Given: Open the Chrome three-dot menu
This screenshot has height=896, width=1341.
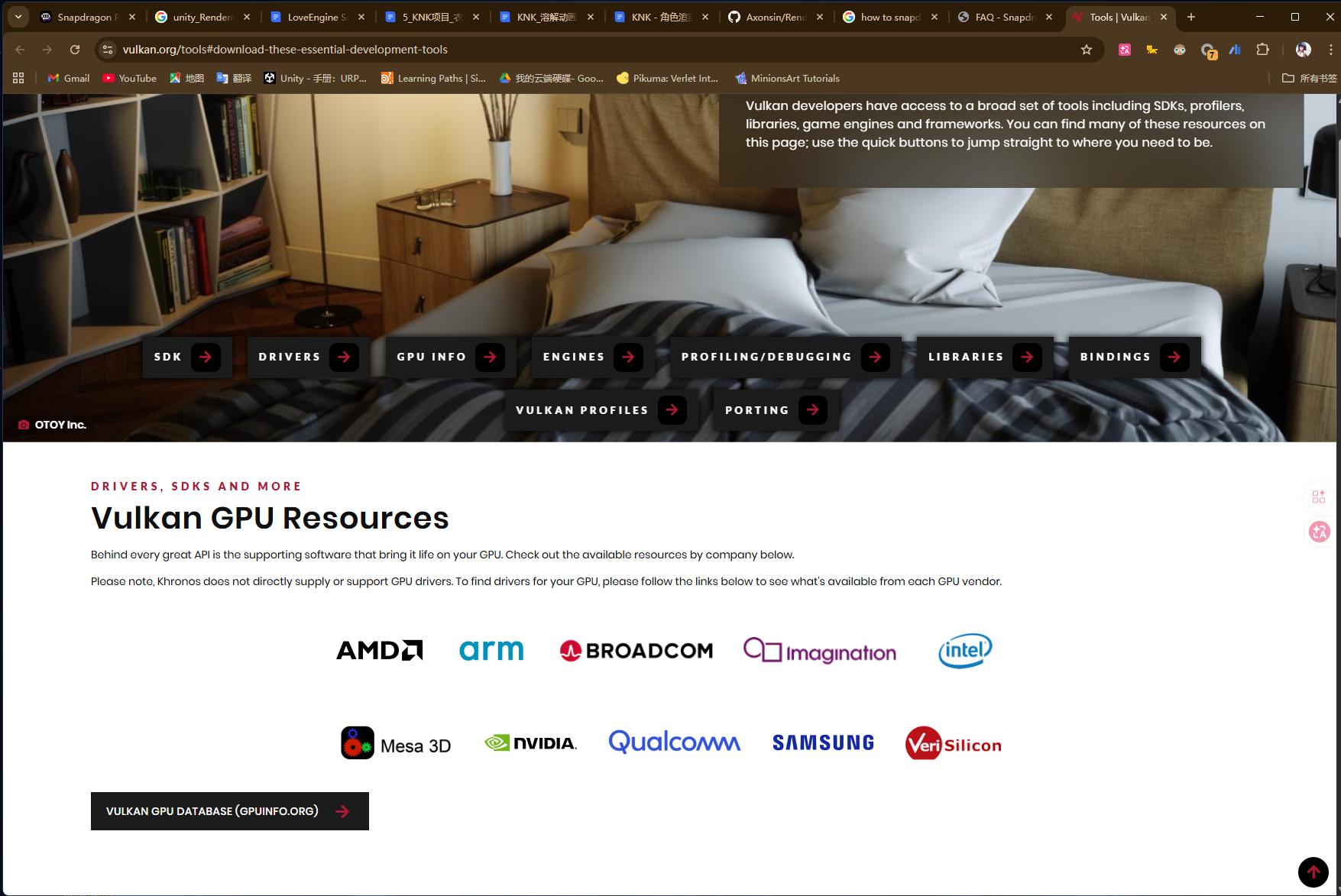Looking at the screenshot, I should pos(1330,50).
